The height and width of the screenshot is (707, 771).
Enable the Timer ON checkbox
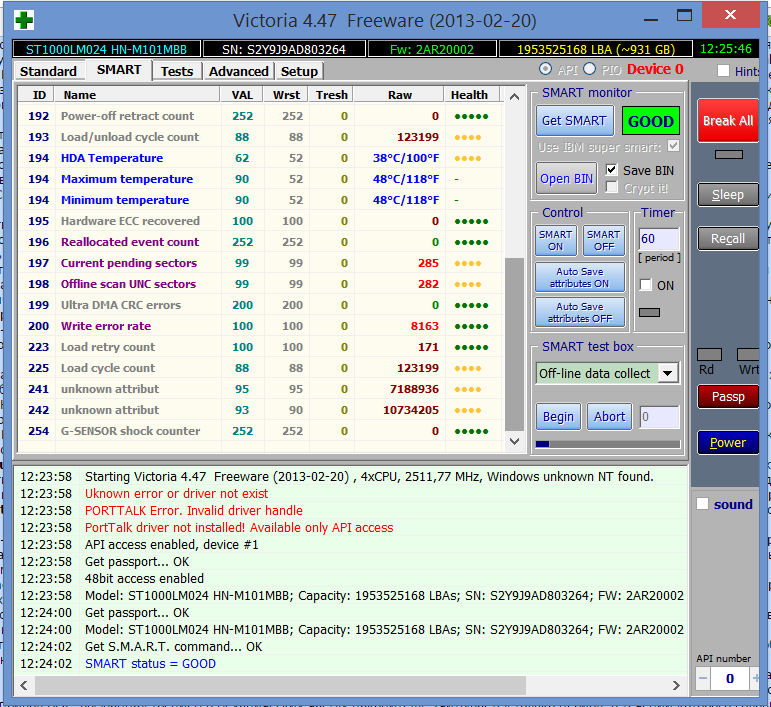pyautogui.click(x=646, y=285)
